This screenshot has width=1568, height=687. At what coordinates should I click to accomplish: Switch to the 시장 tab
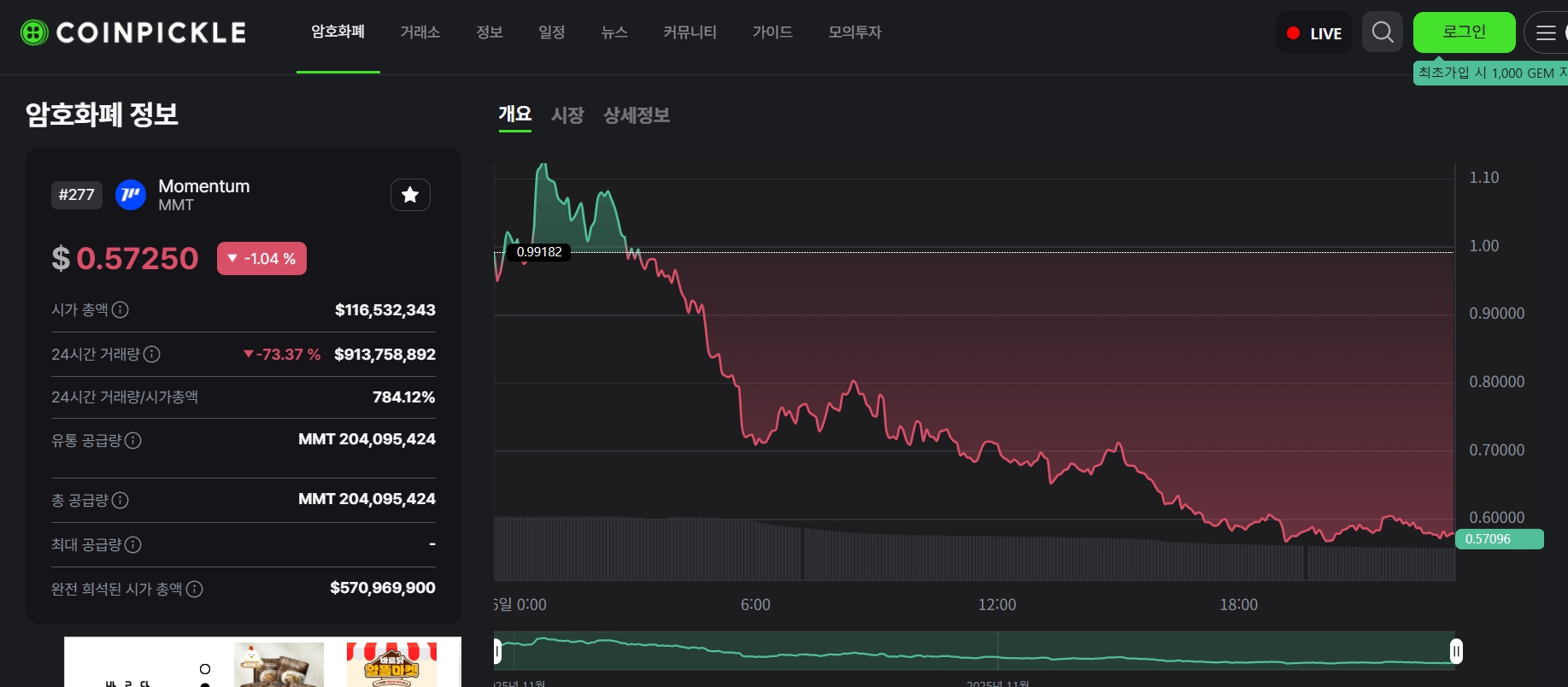click(567, 115)
